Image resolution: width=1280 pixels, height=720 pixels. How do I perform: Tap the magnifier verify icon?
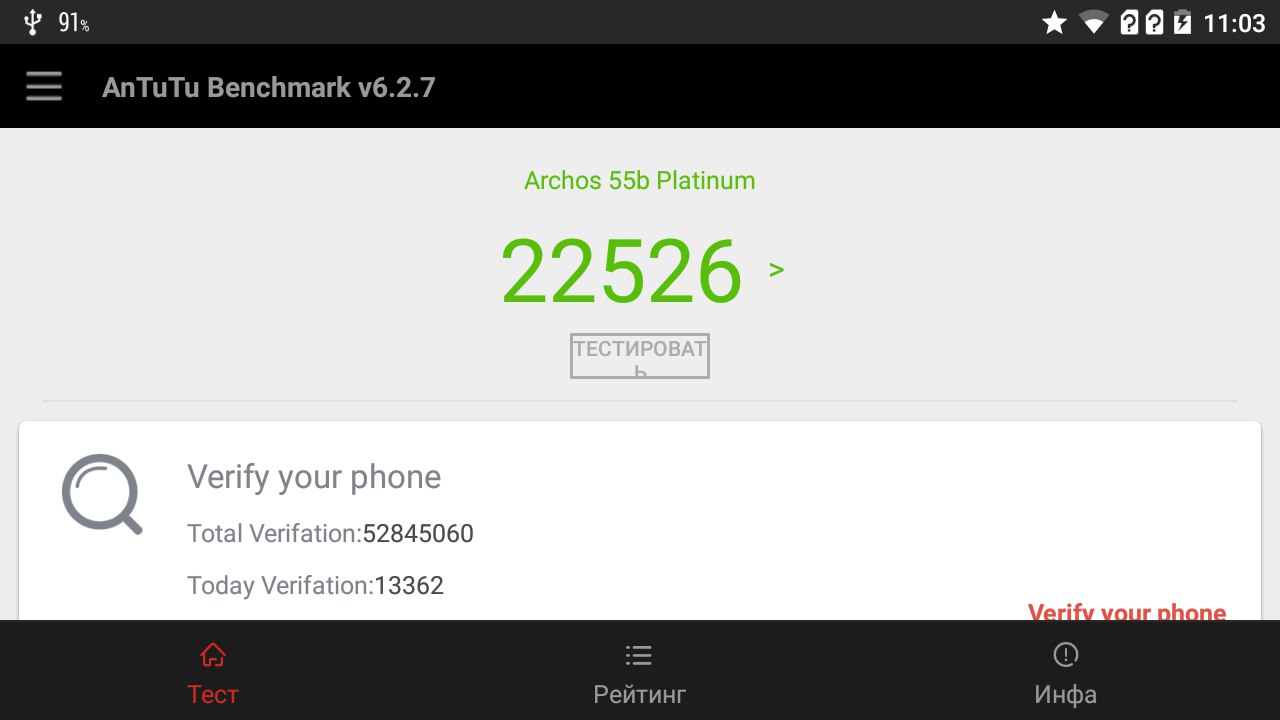click(102, 494)
